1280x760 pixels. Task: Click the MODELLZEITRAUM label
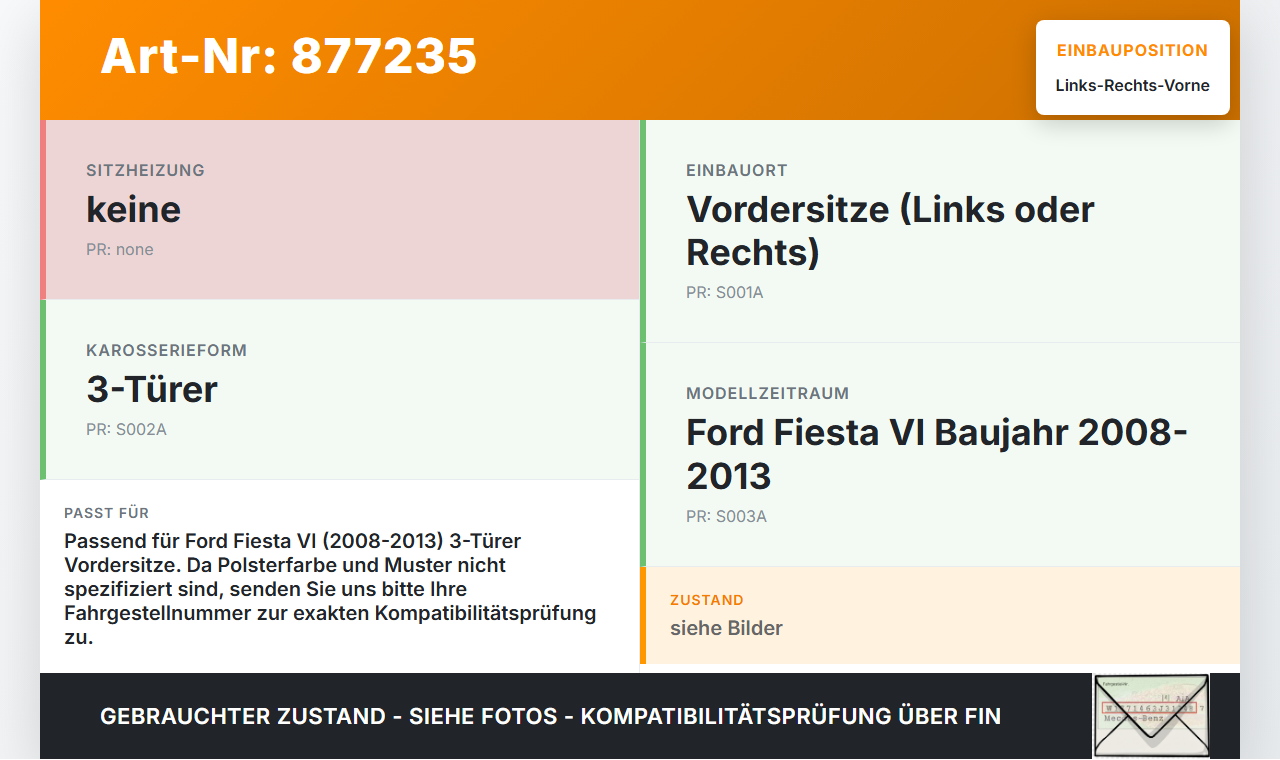tap(768, 393)
